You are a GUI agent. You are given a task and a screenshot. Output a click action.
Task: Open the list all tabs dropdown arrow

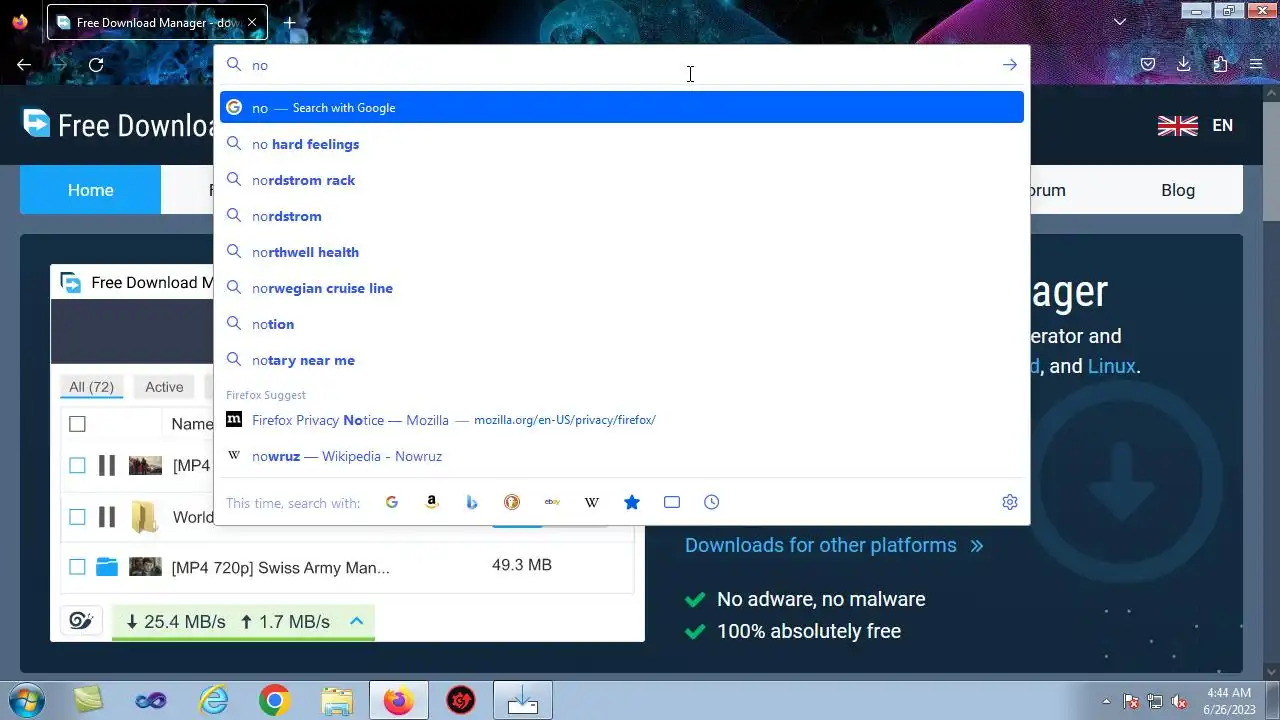click(x=1120, y=22)
